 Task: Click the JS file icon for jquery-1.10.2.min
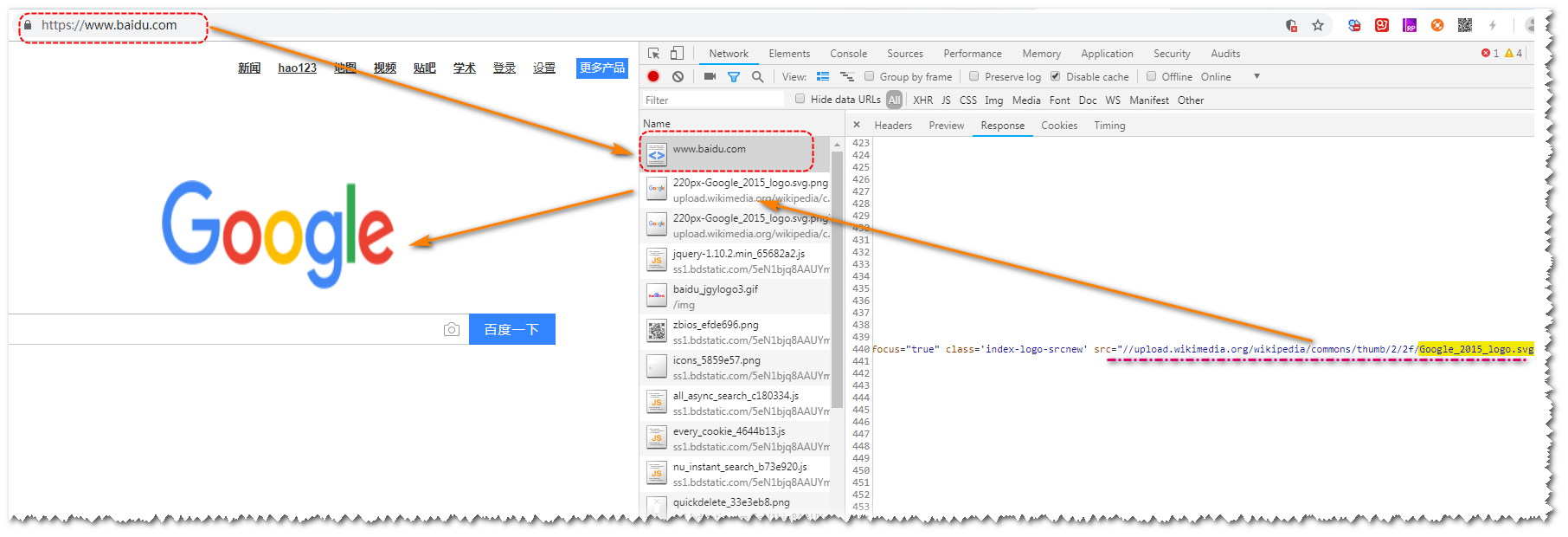657,260
